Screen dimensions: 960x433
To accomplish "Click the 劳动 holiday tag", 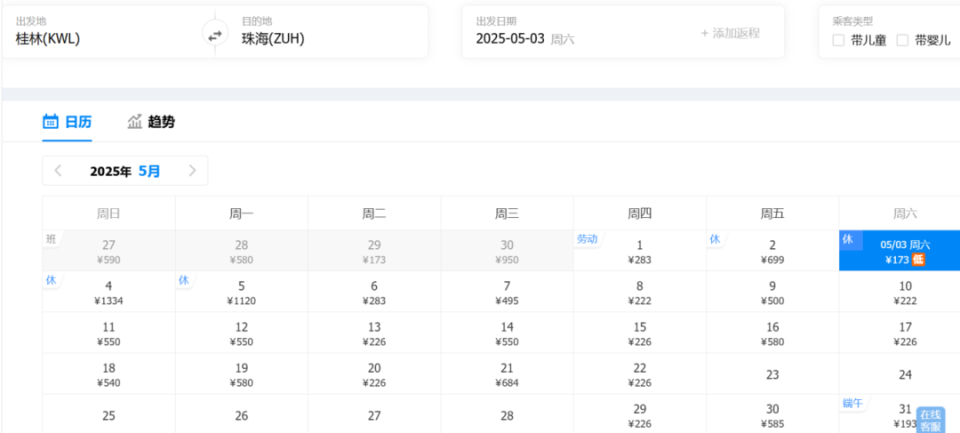I will click(587, 239).
